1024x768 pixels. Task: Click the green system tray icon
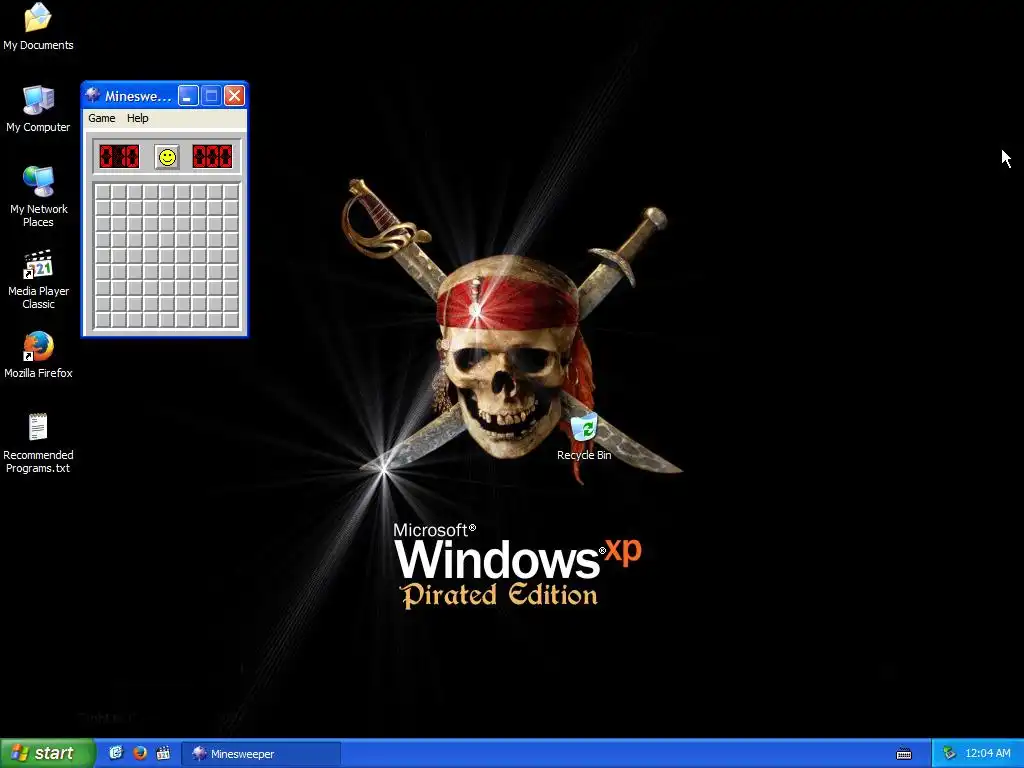coord(949,753)
